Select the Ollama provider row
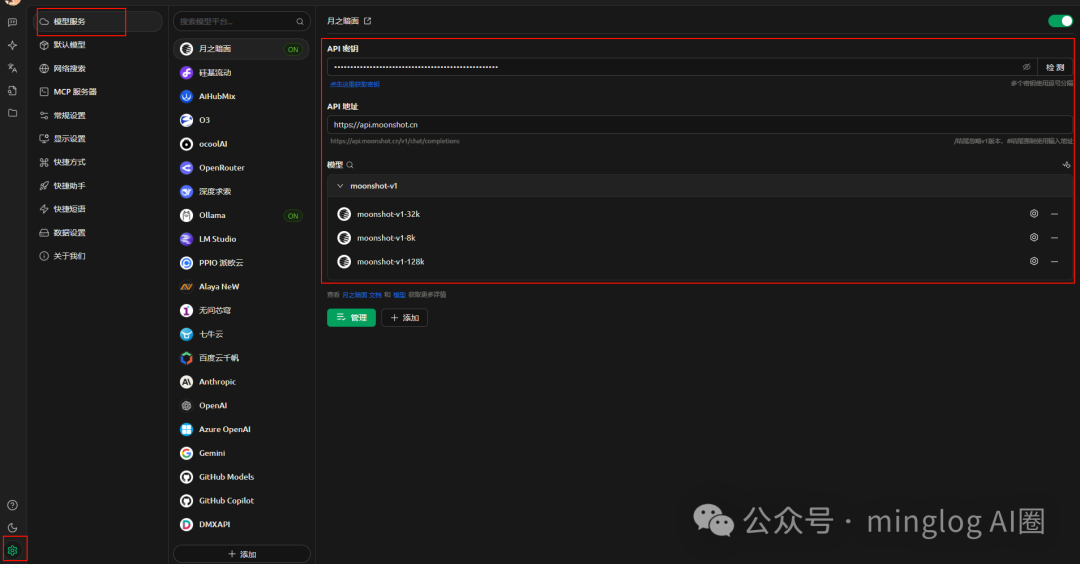Viewport: 1080px width, 564px height. tap(241, 215)
